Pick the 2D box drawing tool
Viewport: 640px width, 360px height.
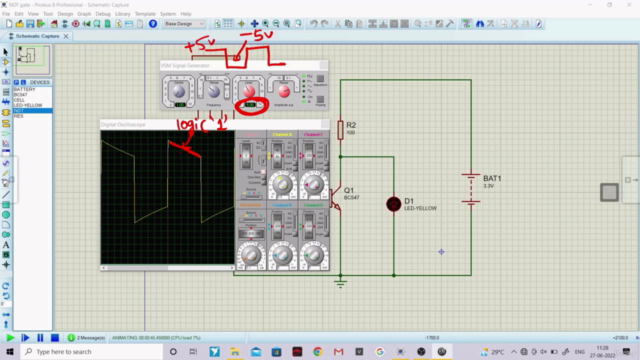[x=6, y=205]
